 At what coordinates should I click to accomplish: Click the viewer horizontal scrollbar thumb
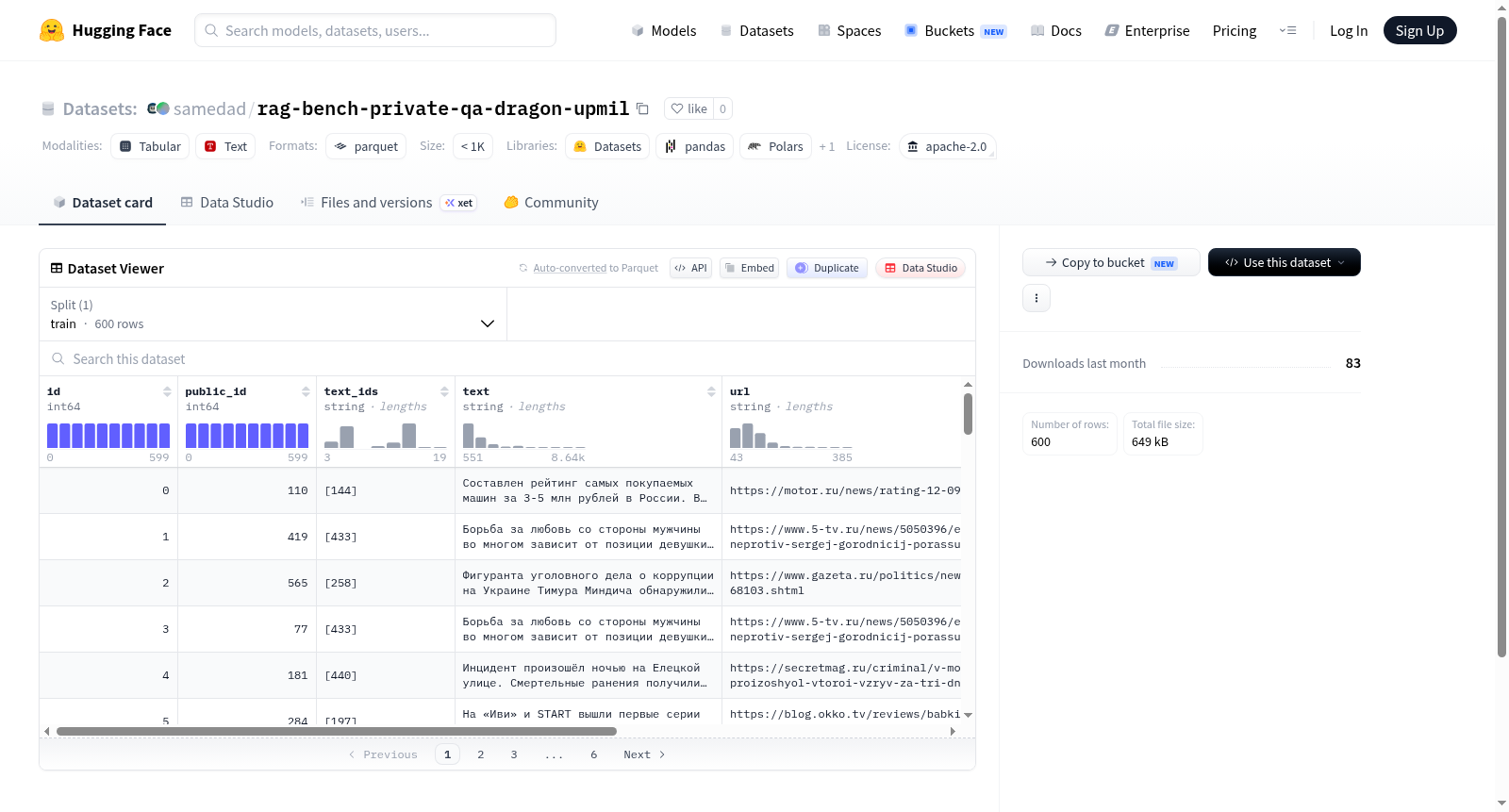[337, 731]
